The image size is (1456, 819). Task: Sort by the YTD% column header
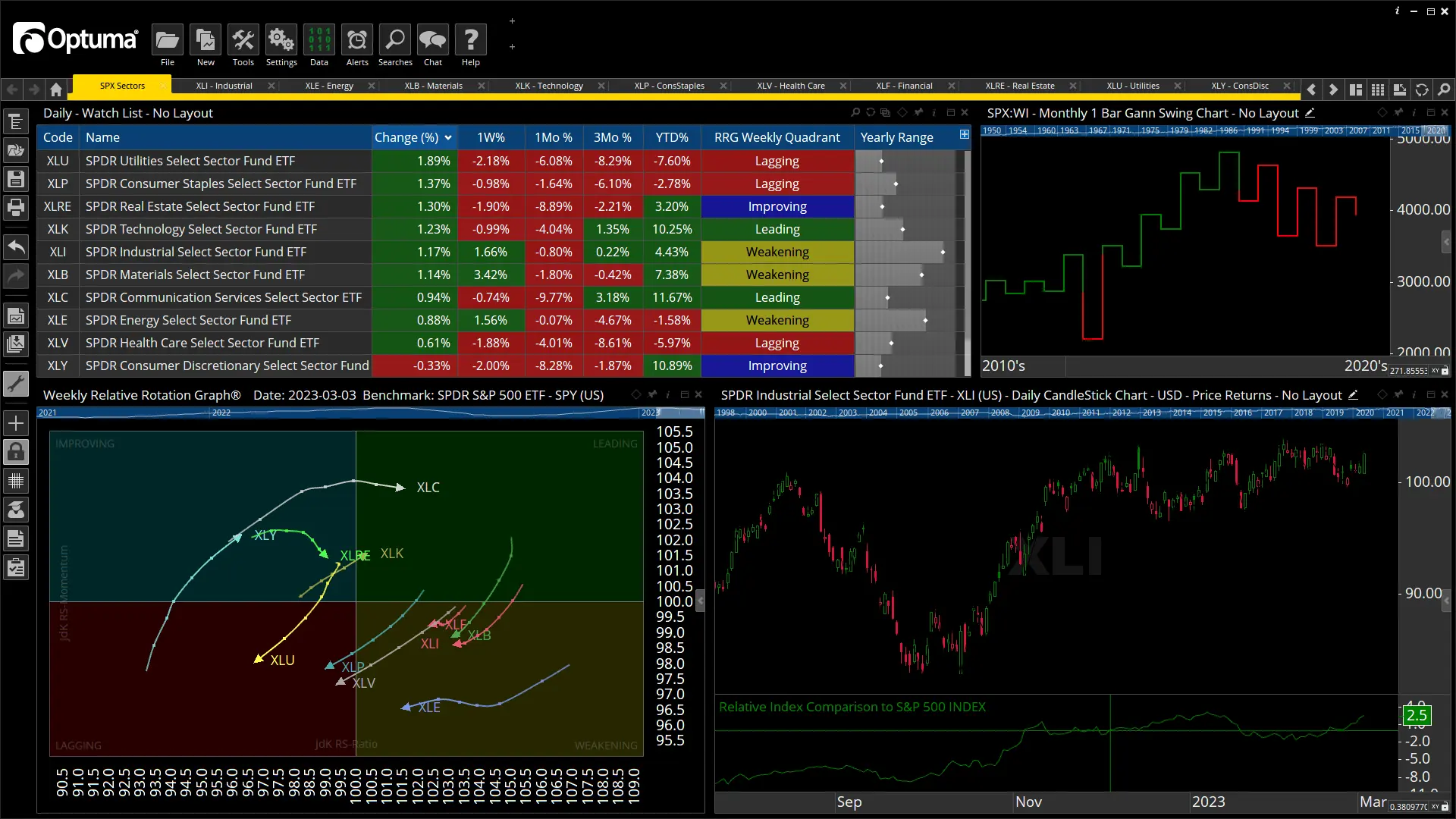tap(672, 137)
